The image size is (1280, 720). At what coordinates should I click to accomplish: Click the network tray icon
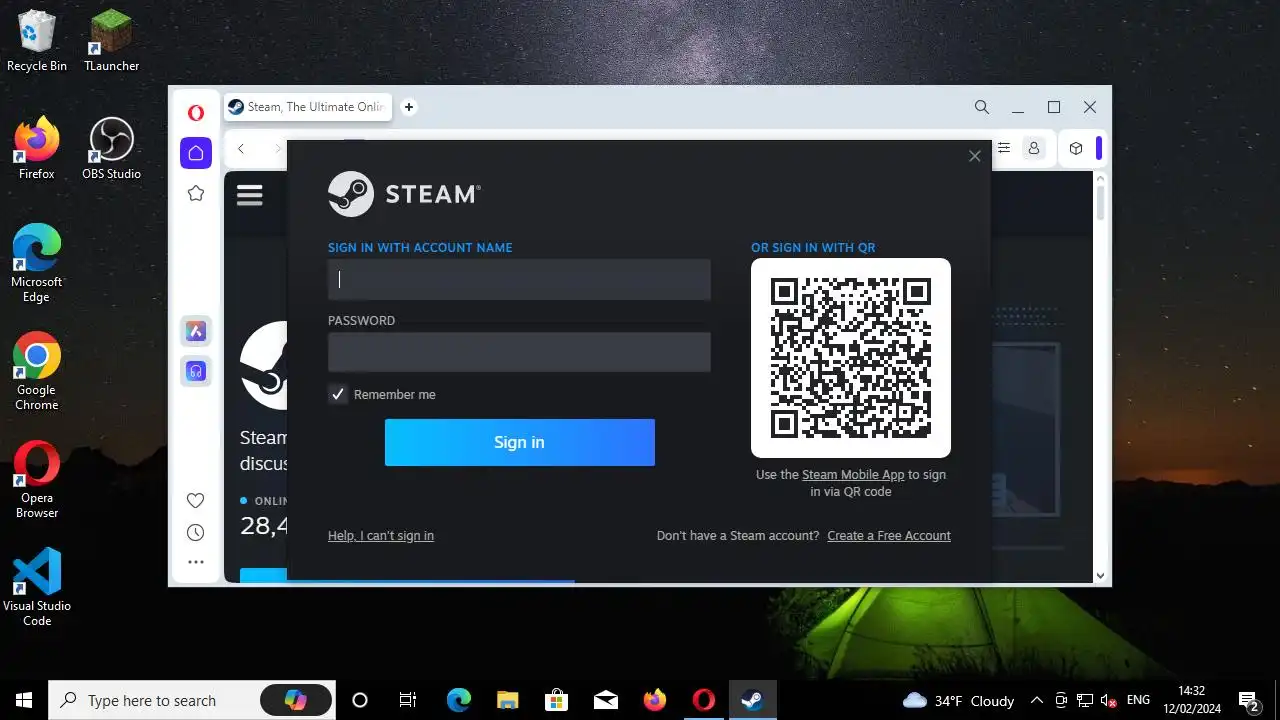click(x=1084, y=700)
